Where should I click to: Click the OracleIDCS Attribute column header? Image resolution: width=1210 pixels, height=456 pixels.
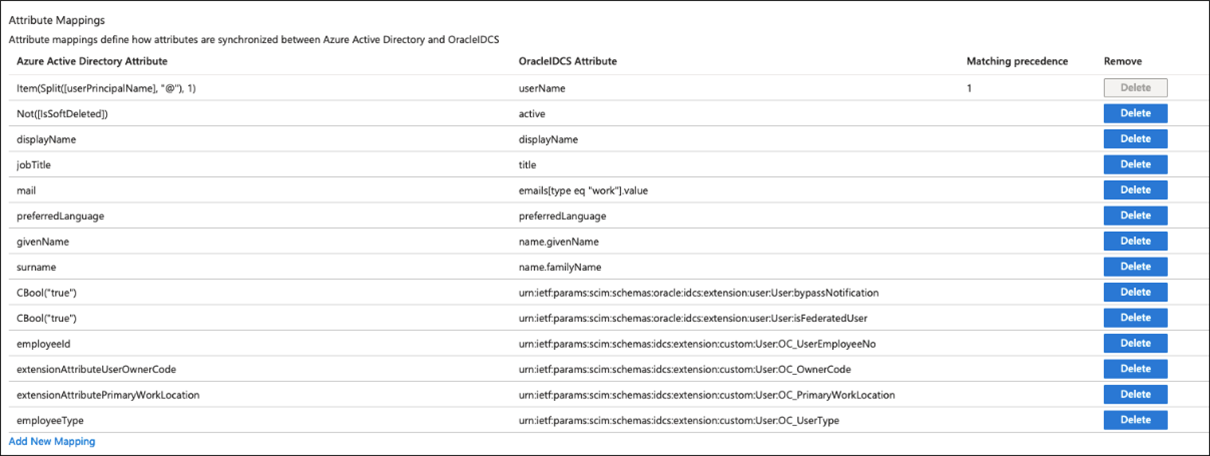coord(568,61)
